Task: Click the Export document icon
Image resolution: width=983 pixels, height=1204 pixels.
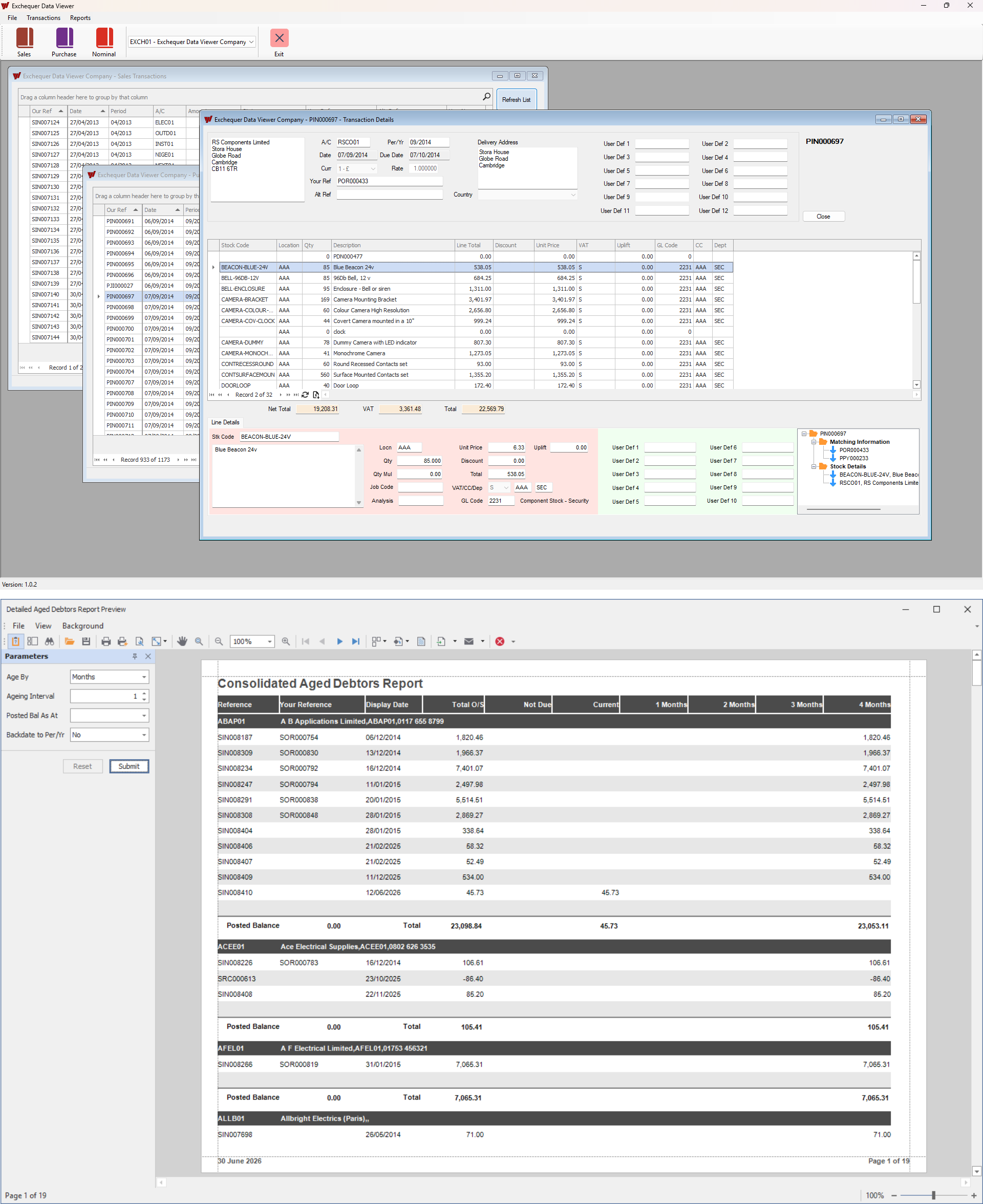Action: tap(442, 641)
